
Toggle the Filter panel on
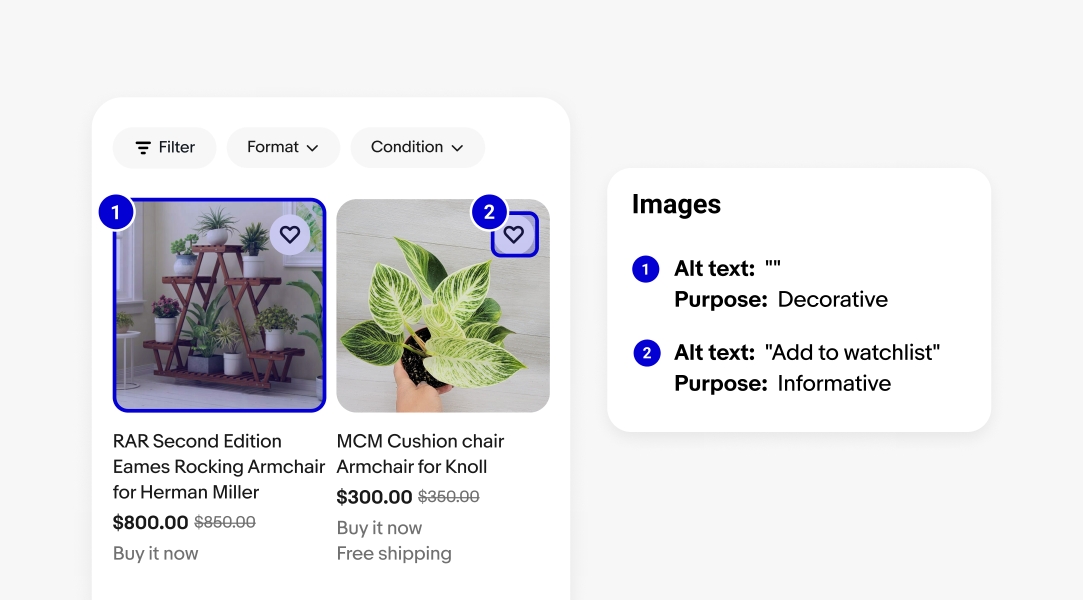(164, 147)
